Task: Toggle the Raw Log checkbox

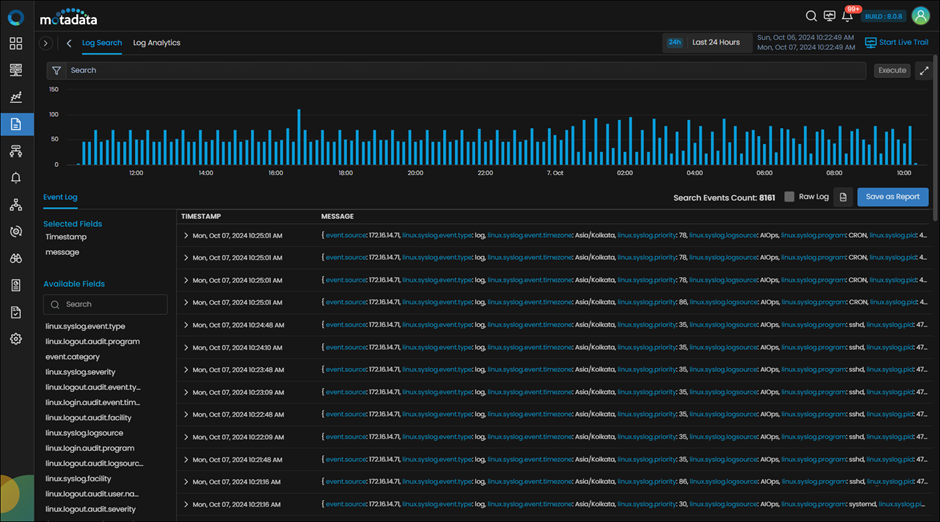Action: (x=790, y=197)
